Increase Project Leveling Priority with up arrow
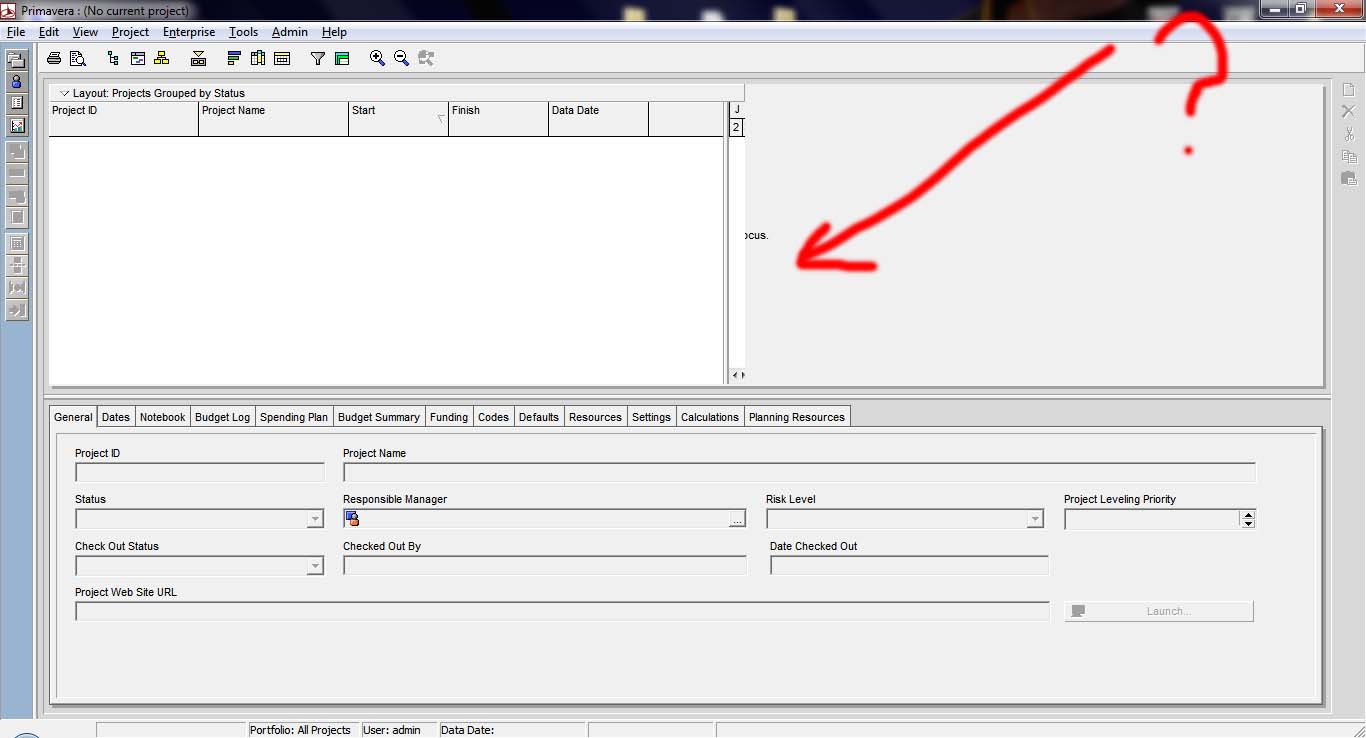This screenshot has height=738, width=1366. [x=1247, y=515]
